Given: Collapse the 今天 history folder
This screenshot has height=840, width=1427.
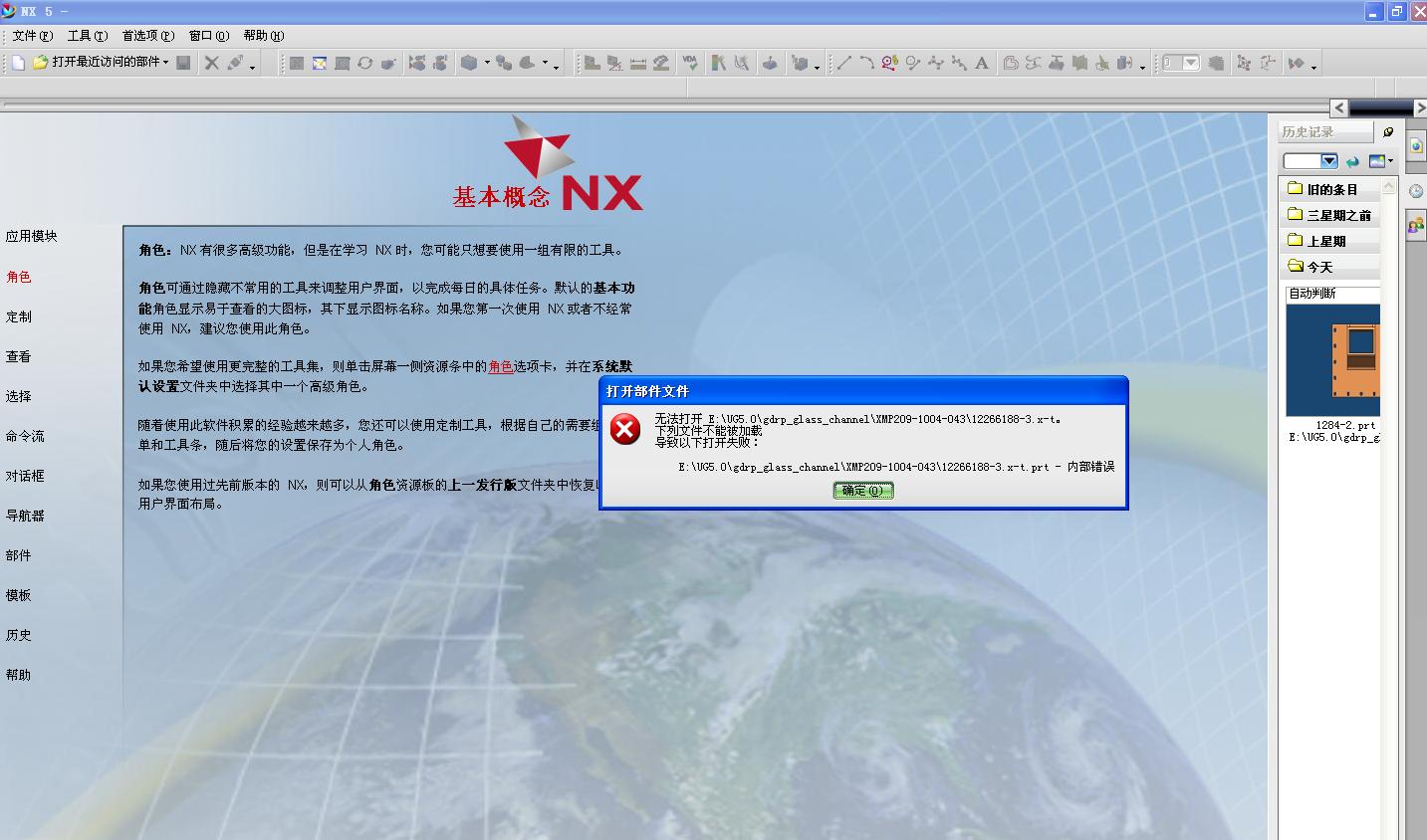Looking at the screenshot, I should point(1330,267).
